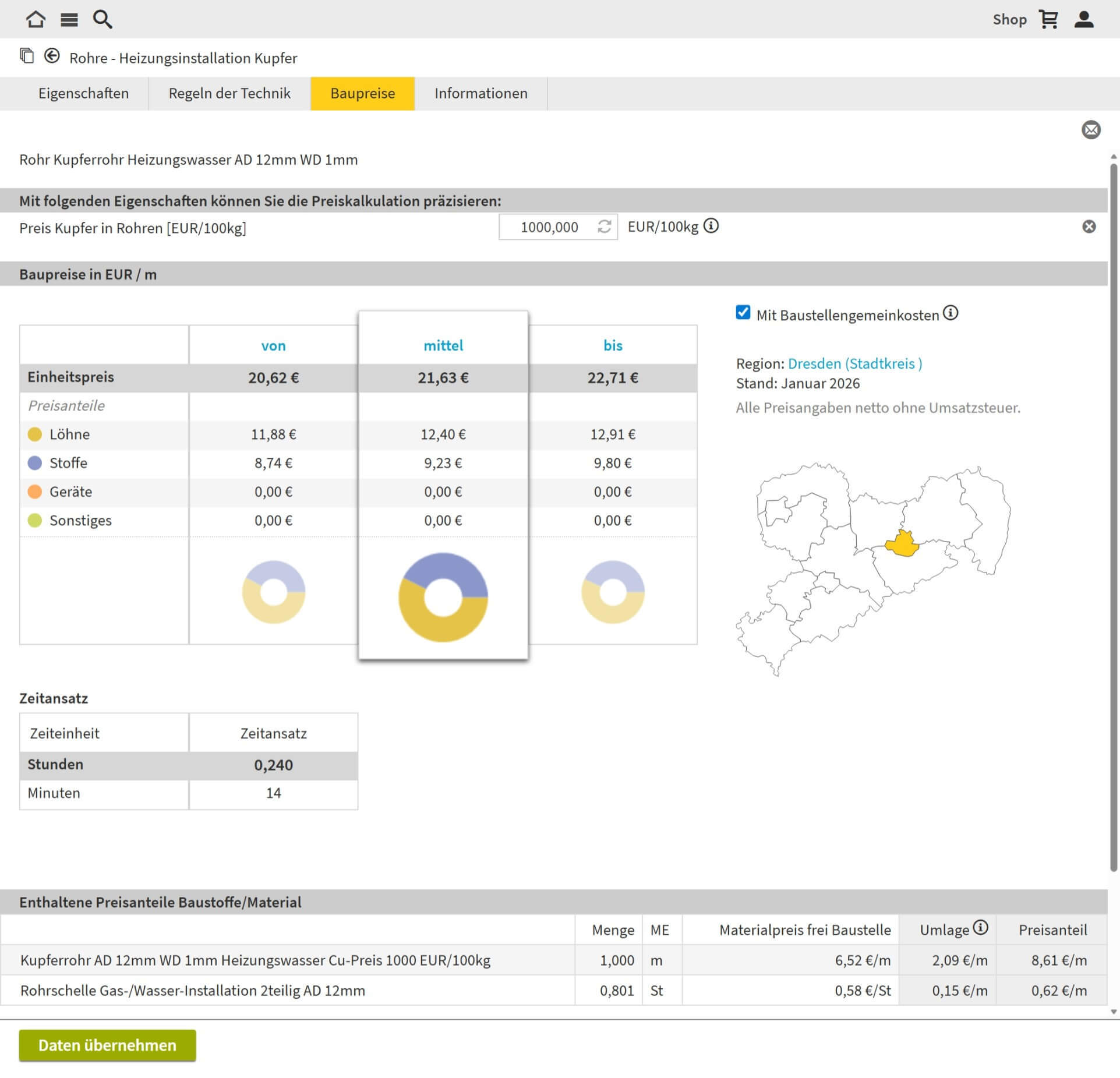Go to the home page icon
The image size is (1120, 1078).
[36, 19]
